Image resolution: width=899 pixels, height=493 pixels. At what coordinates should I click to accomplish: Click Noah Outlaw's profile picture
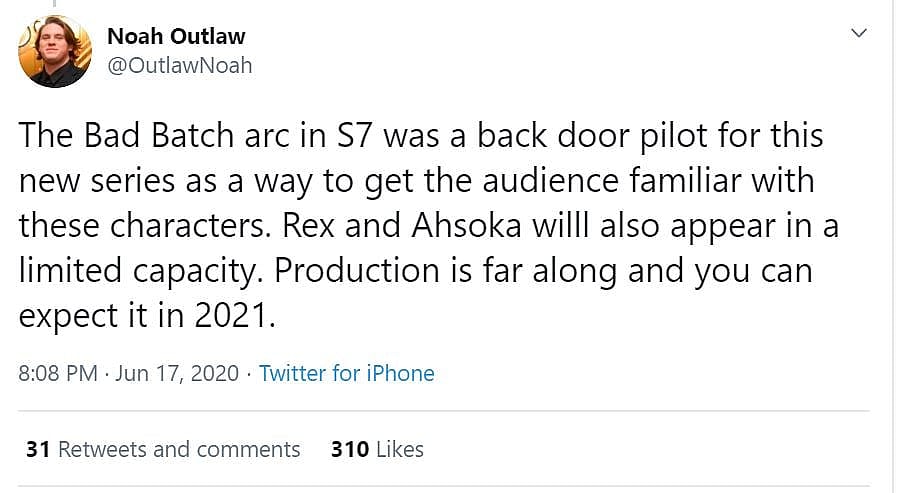[x=55, y=50]
